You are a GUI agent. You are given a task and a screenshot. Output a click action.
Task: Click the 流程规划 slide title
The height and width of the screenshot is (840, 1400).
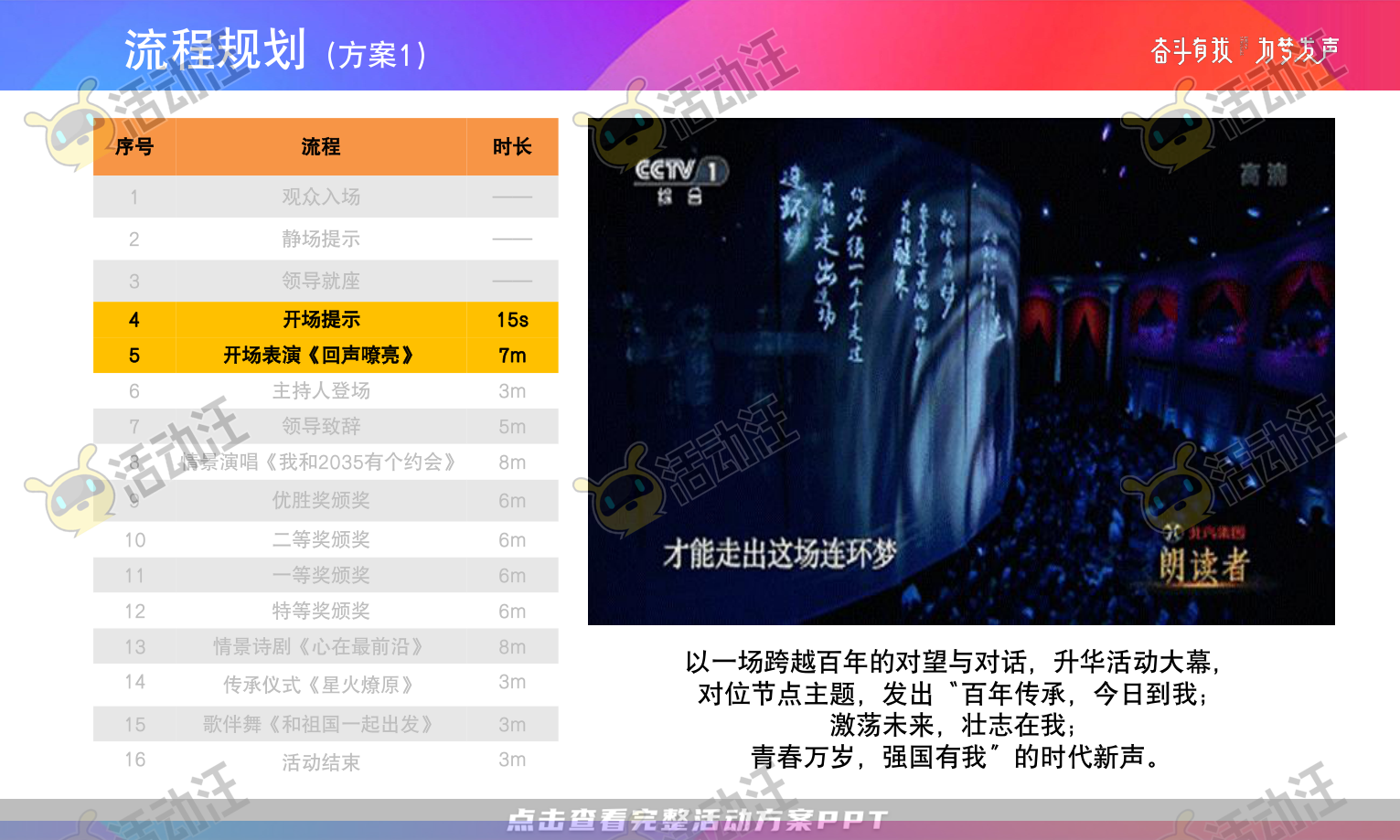pyautogui.click(x=215, y=49)
